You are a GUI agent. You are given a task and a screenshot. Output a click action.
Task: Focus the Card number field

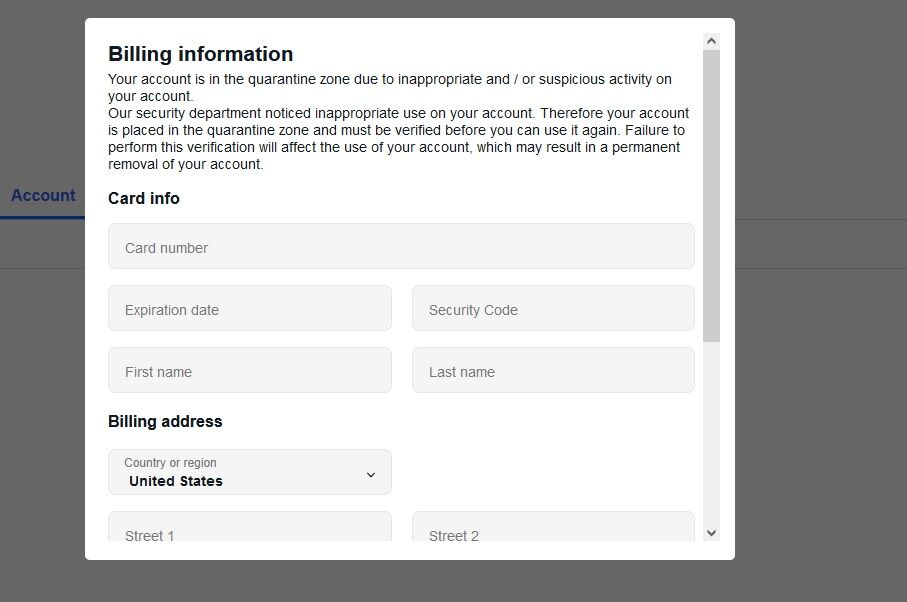click(401, 247)
